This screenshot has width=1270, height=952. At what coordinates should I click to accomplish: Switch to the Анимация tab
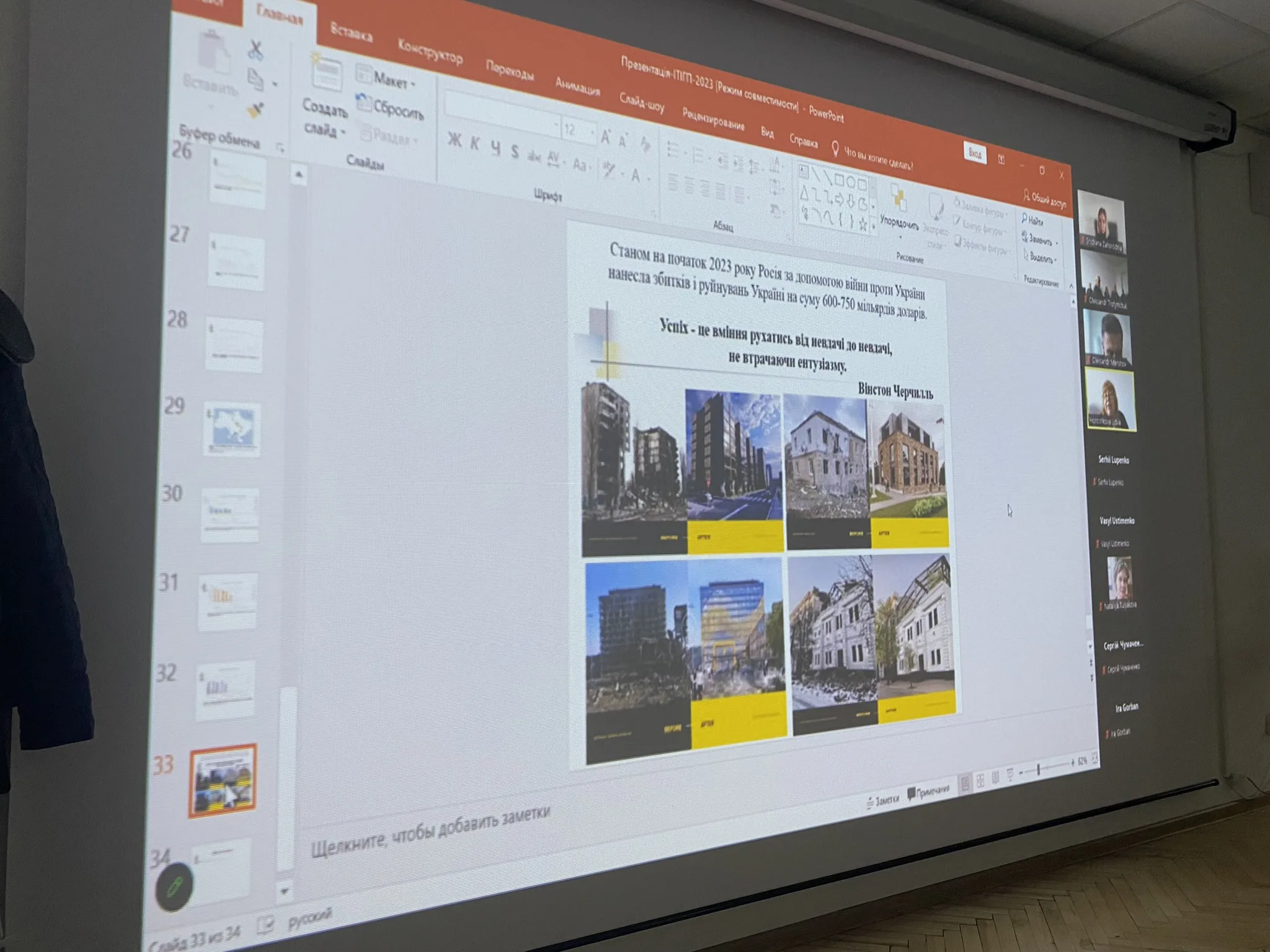tap(577, 86)
